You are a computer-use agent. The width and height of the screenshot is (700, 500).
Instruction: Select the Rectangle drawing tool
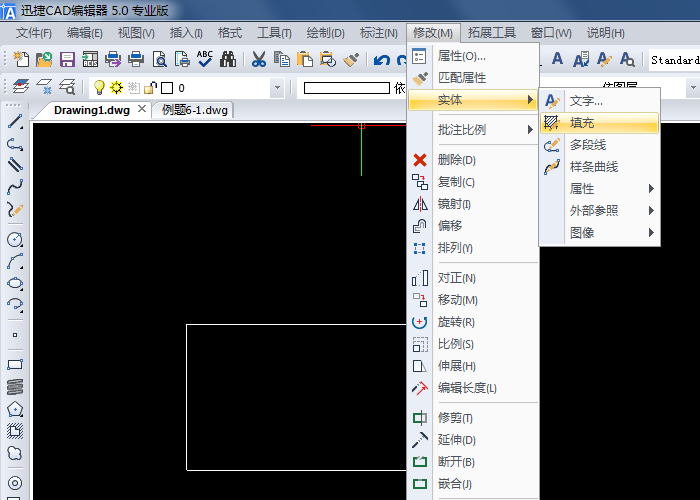pyautogui.click(x=15, y=365)
